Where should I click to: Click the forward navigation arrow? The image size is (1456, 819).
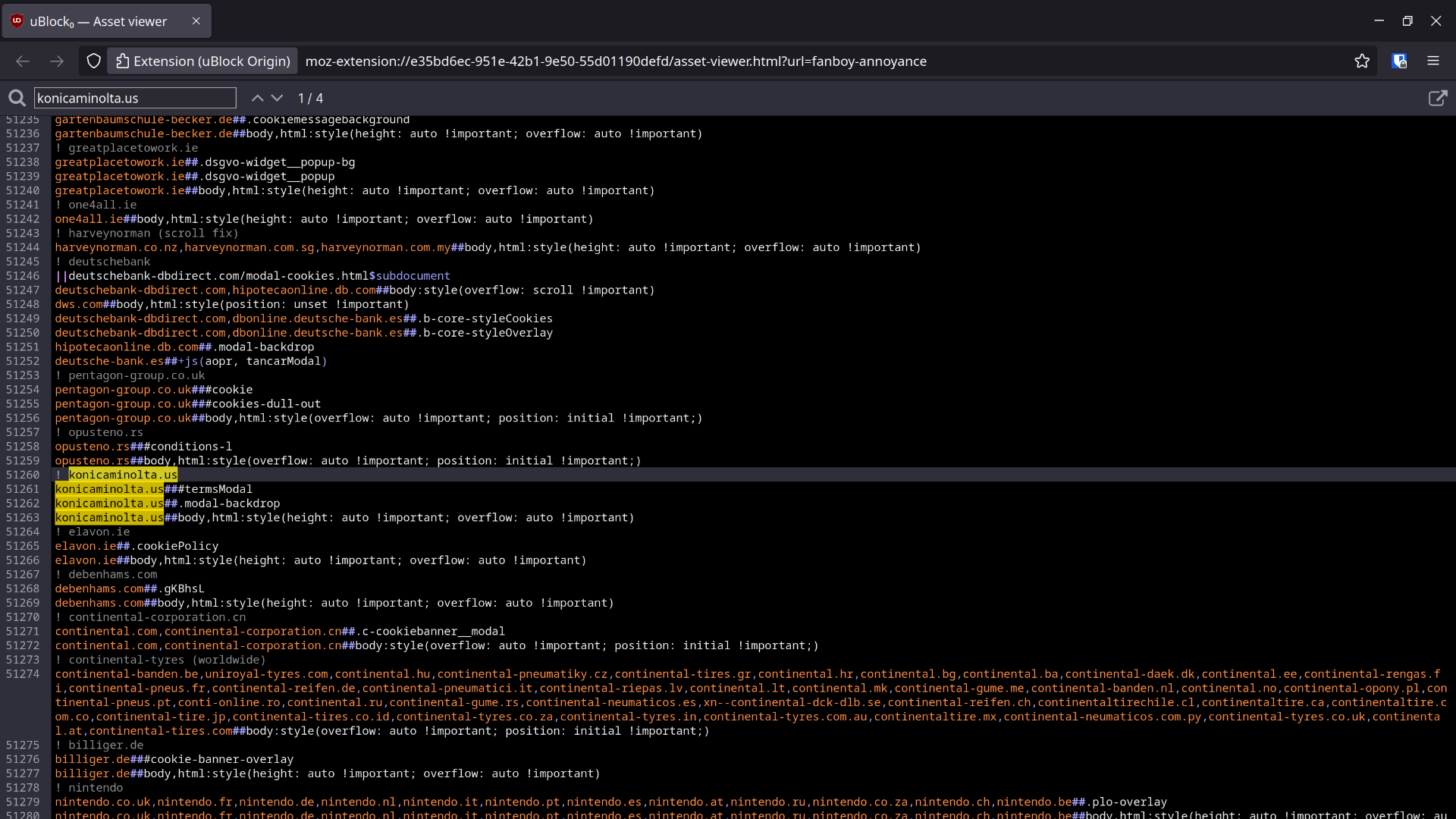[x=57, y=61]
